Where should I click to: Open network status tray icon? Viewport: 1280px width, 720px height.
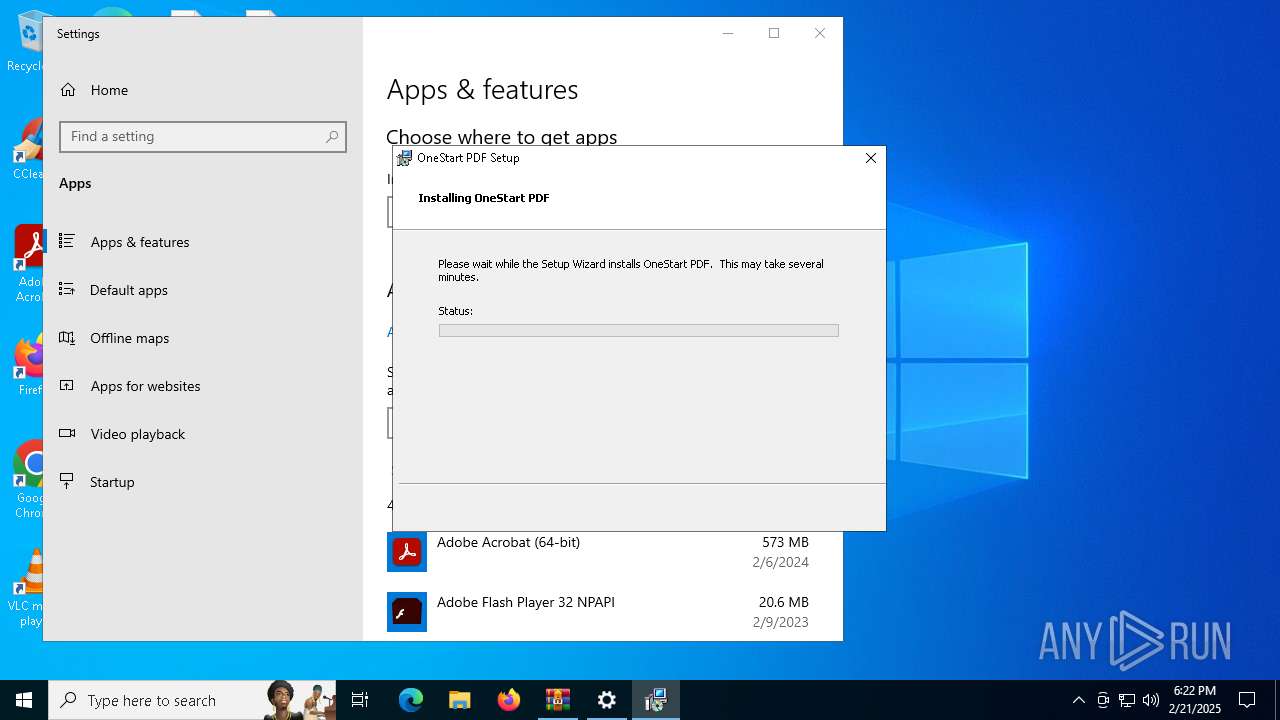click(x=1127, y=700)
